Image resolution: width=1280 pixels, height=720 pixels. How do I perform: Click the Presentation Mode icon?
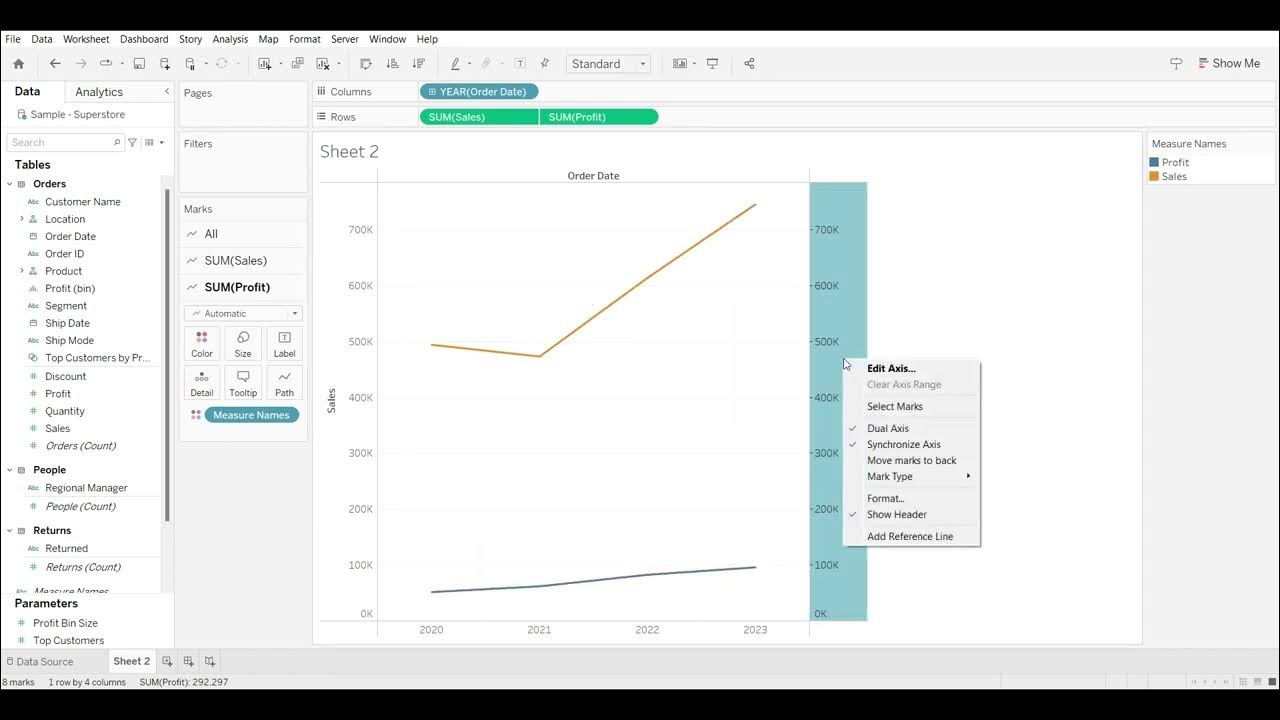tap(712, 64)
